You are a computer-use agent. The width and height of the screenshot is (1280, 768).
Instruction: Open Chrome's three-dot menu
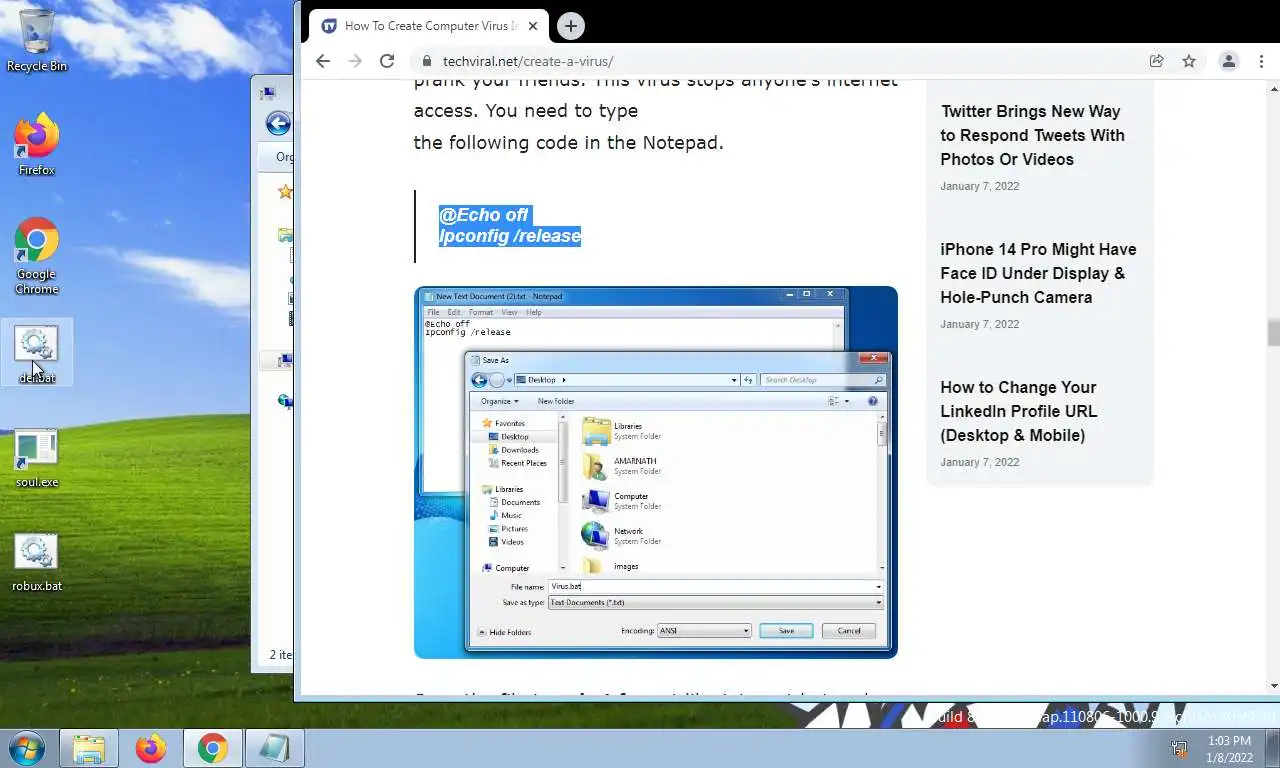[1264, 61]
